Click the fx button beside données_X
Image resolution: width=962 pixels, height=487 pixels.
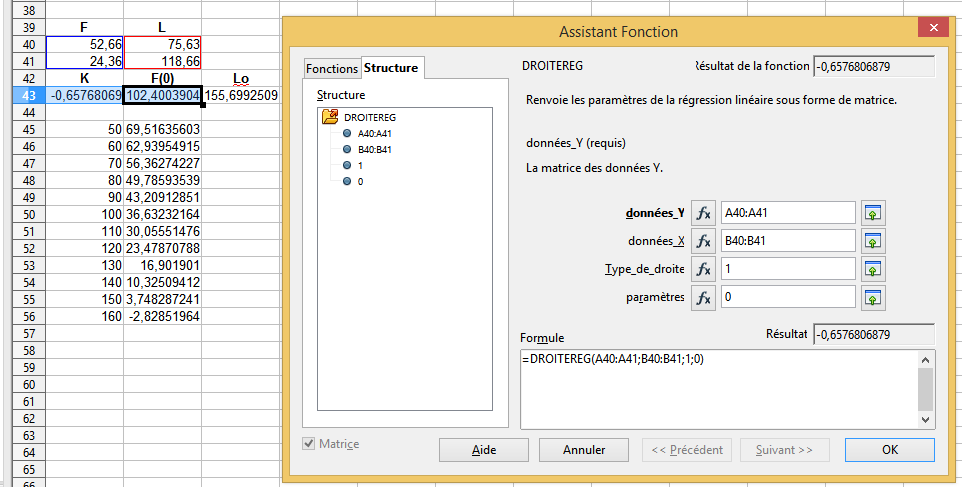[704, 241]
